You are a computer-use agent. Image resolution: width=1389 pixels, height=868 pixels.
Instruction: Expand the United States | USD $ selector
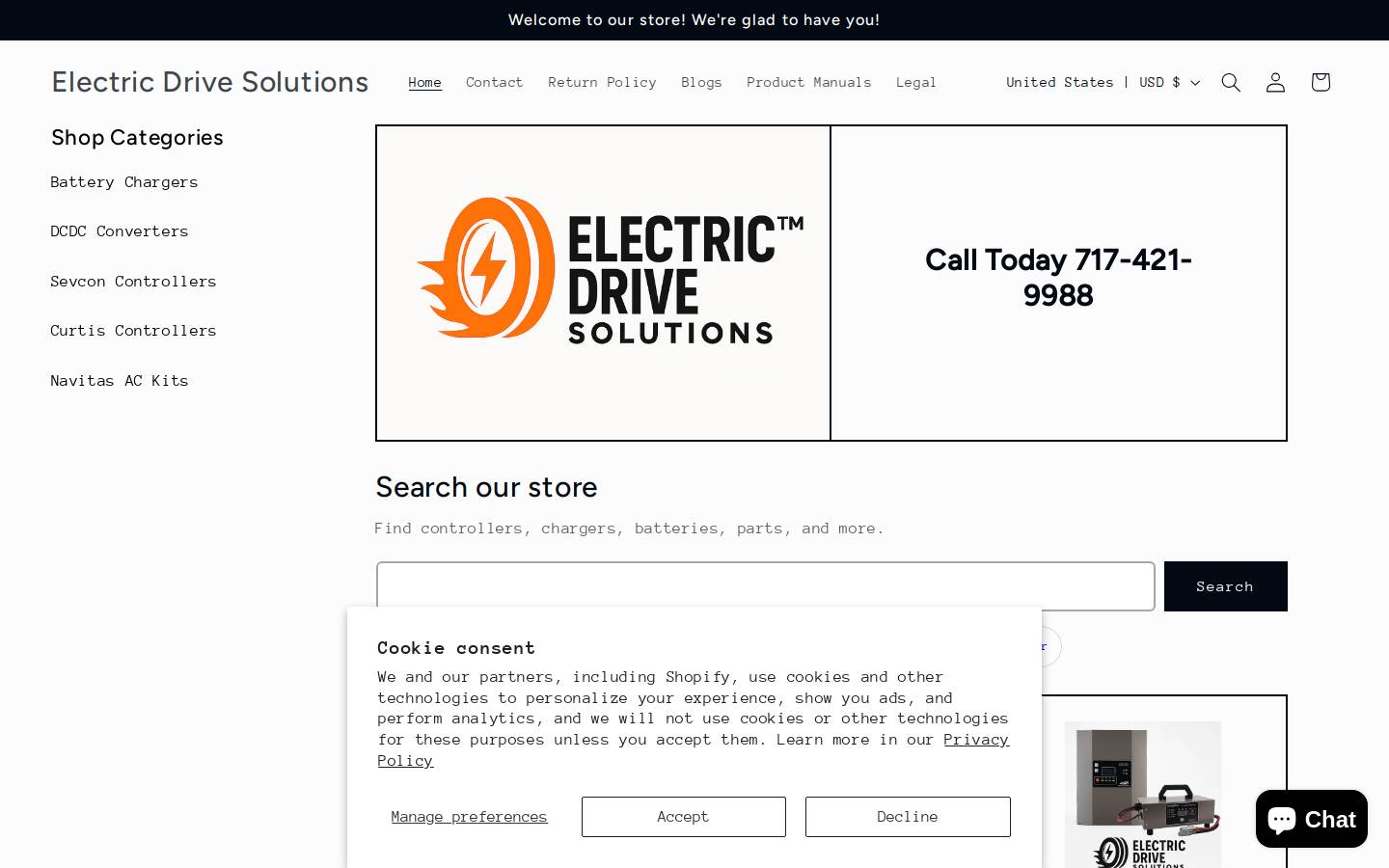pos(1103,82)
